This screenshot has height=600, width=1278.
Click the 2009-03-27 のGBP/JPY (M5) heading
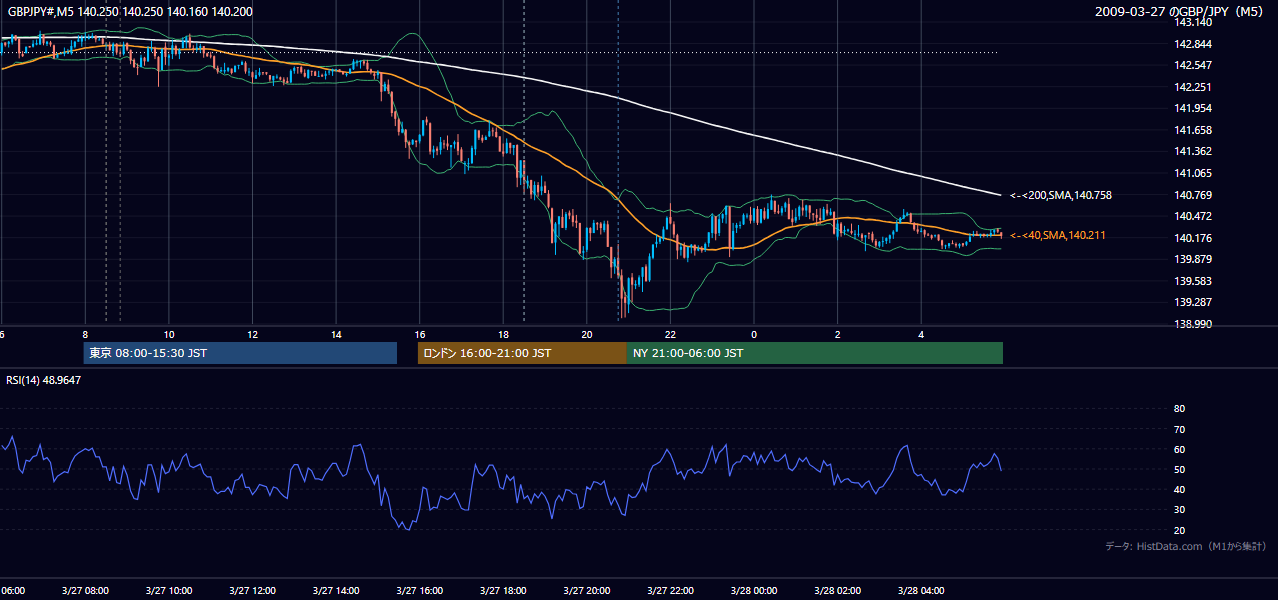coord(1180,11)
